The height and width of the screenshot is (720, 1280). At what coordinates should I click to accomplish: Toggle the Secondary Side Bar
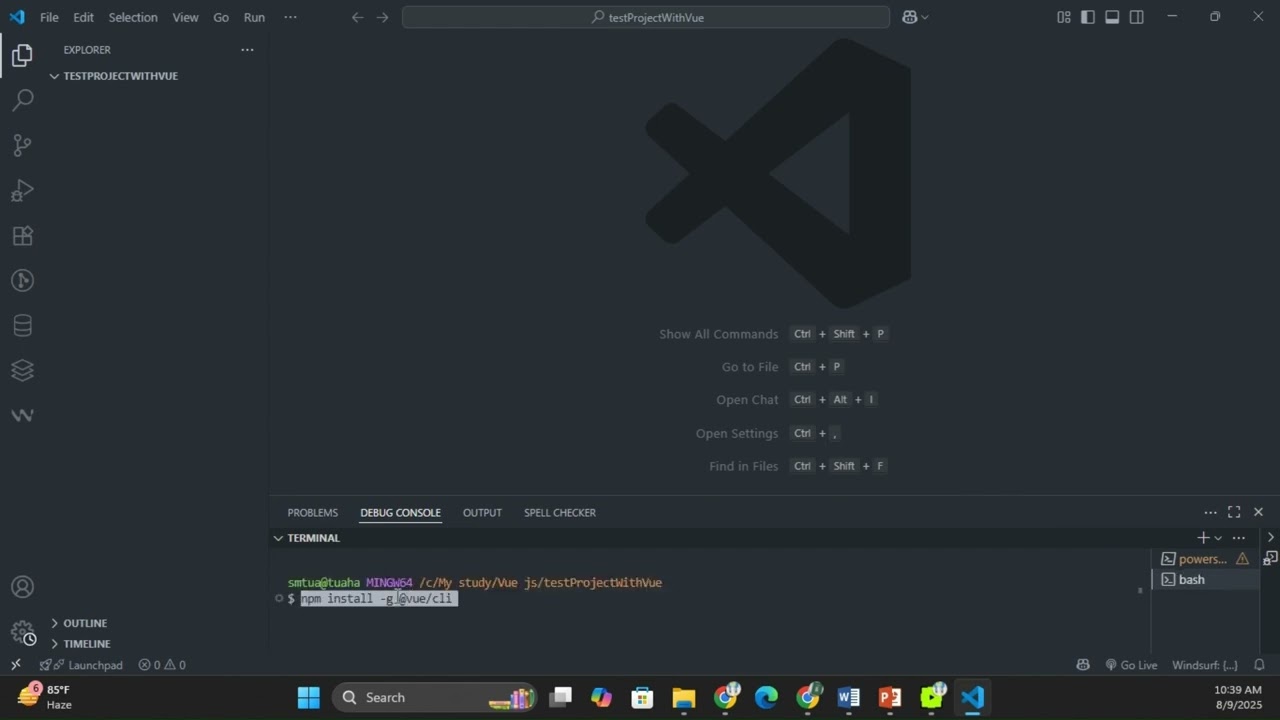1137,17
